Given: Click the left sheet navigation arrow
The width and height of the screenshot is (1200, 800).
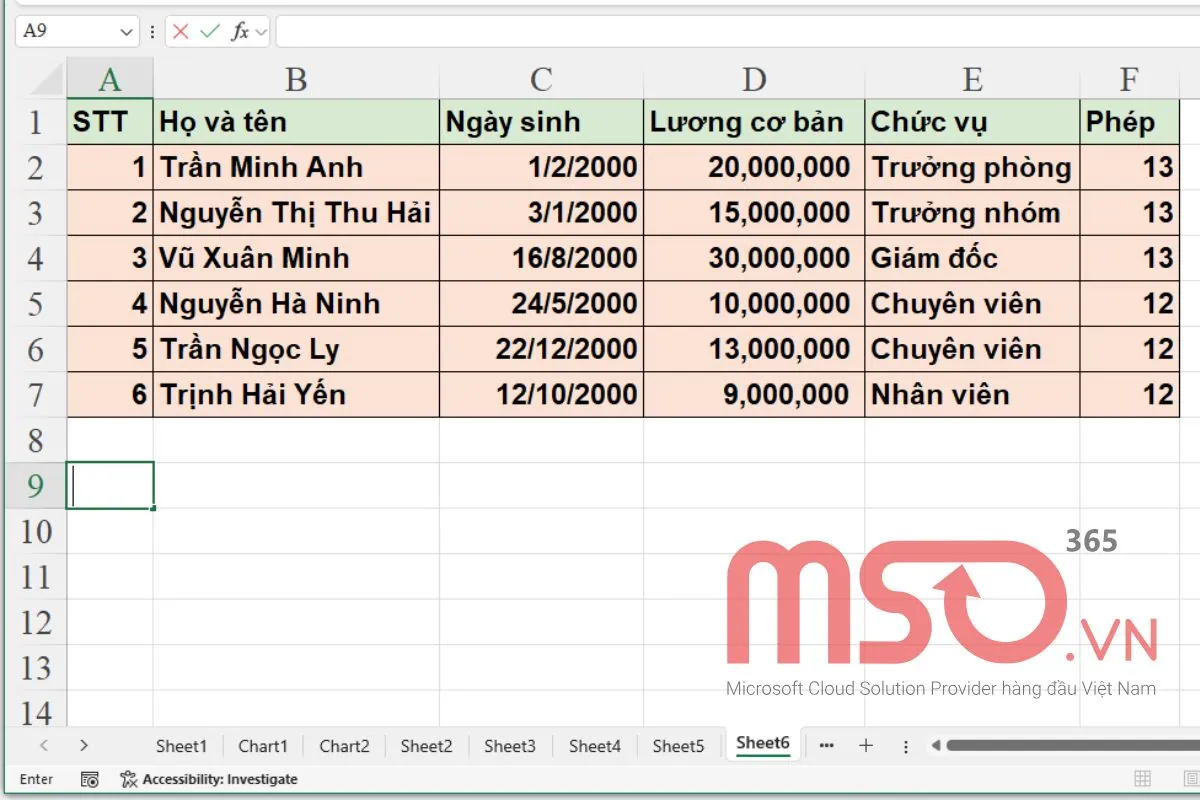Looking at the screenshot, I should (x=46, y=745).
